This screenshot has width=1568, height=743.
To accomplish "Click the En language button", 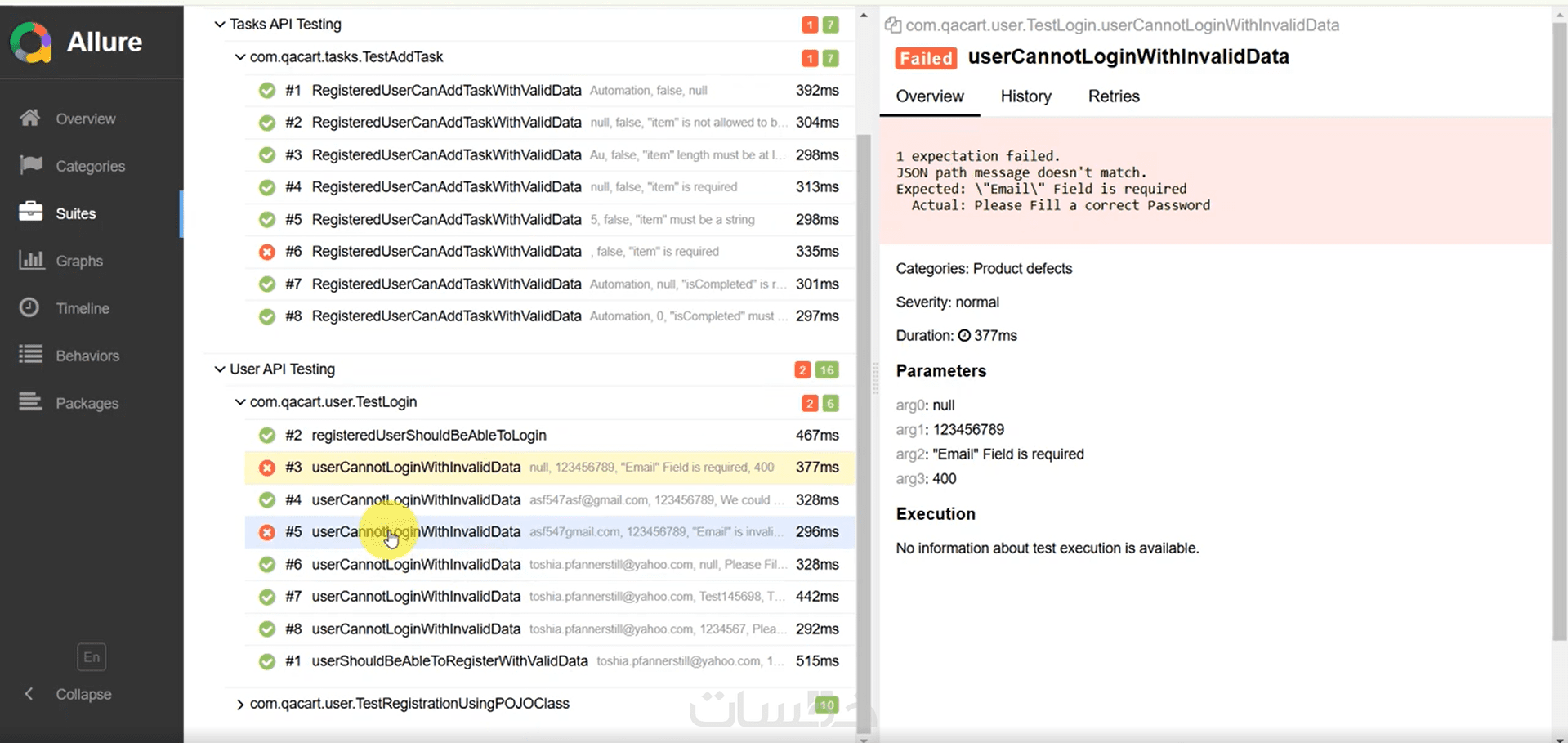I will (x=92, y=657).
